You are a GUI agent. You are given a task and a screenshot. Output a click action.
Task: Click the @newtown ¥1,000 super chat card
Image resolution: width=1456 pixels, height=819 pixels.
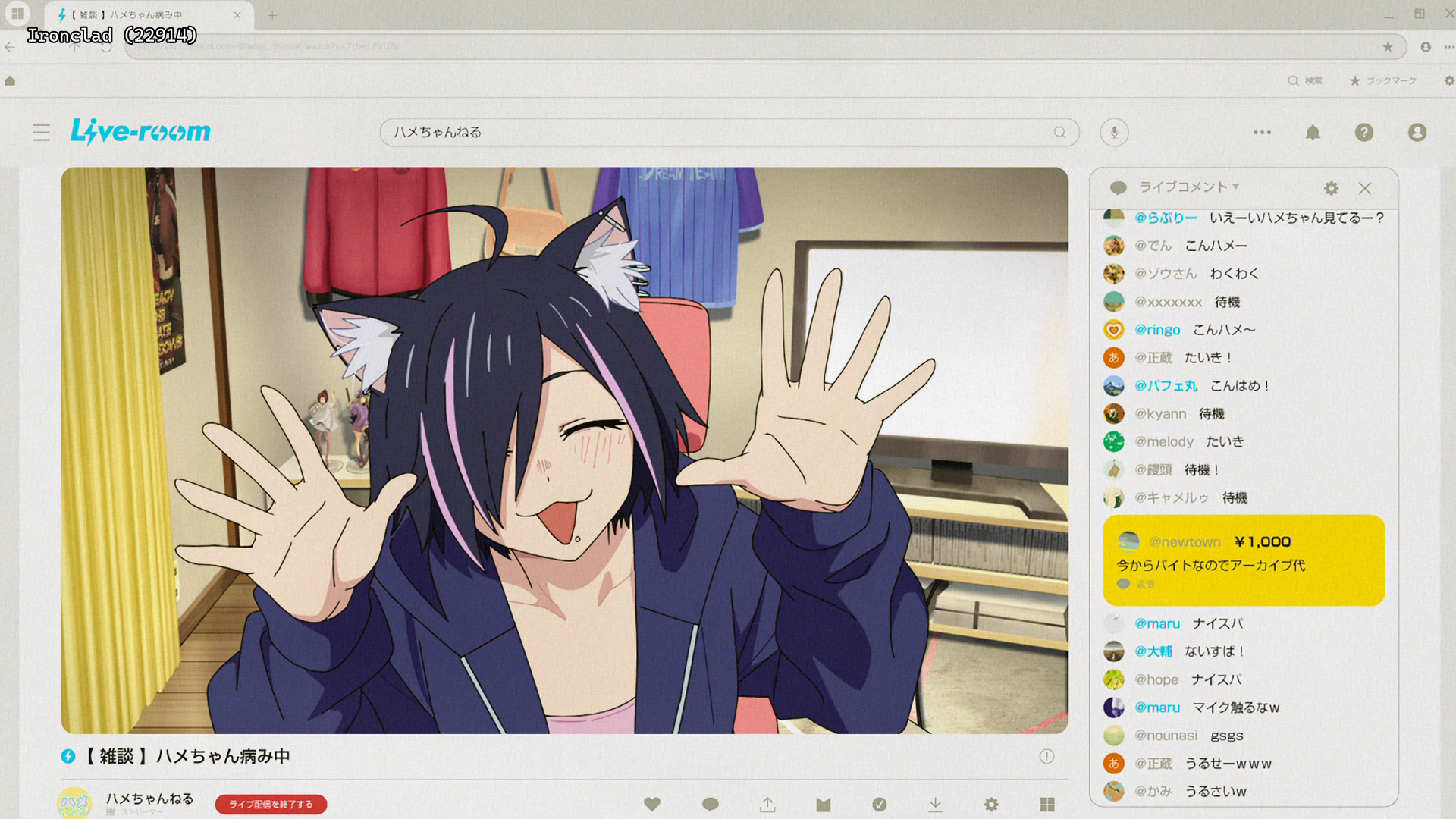pos(1244,560)
